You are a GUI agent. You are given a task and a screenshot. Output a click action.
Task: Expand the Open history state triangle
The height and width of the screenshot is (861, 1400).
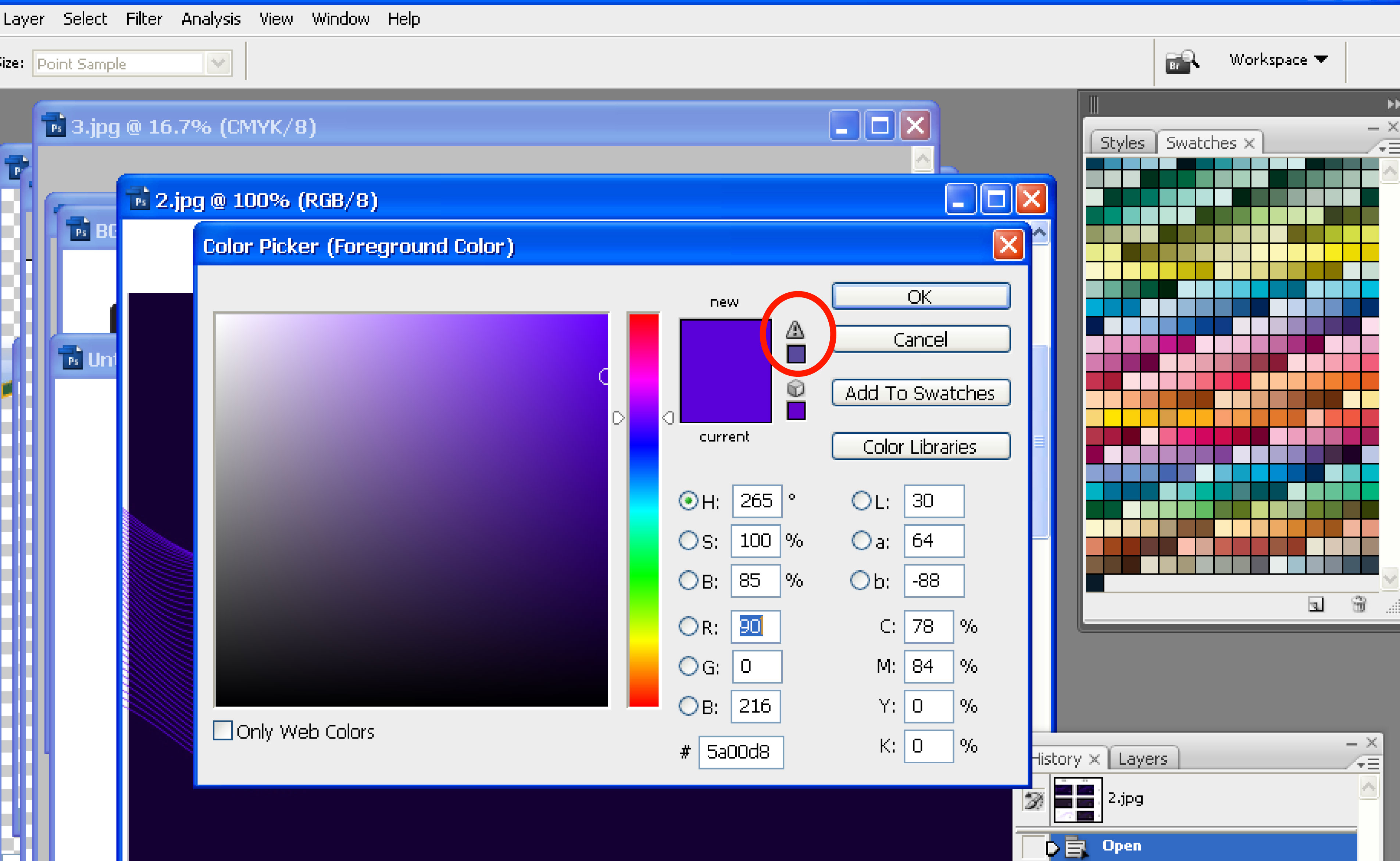pos(1052,848)
